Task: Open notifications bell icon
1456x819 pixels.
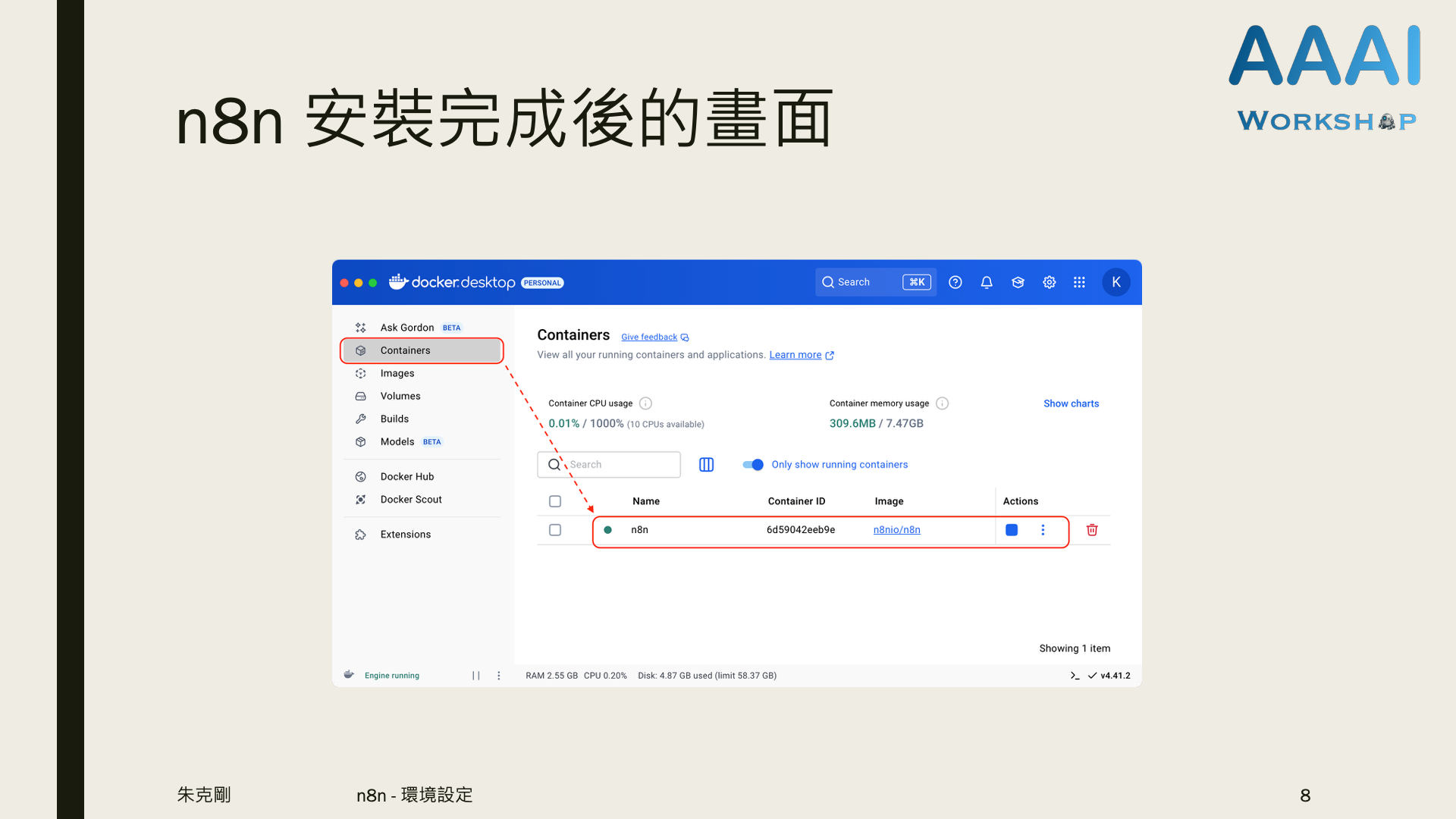Action: (986, 282)
